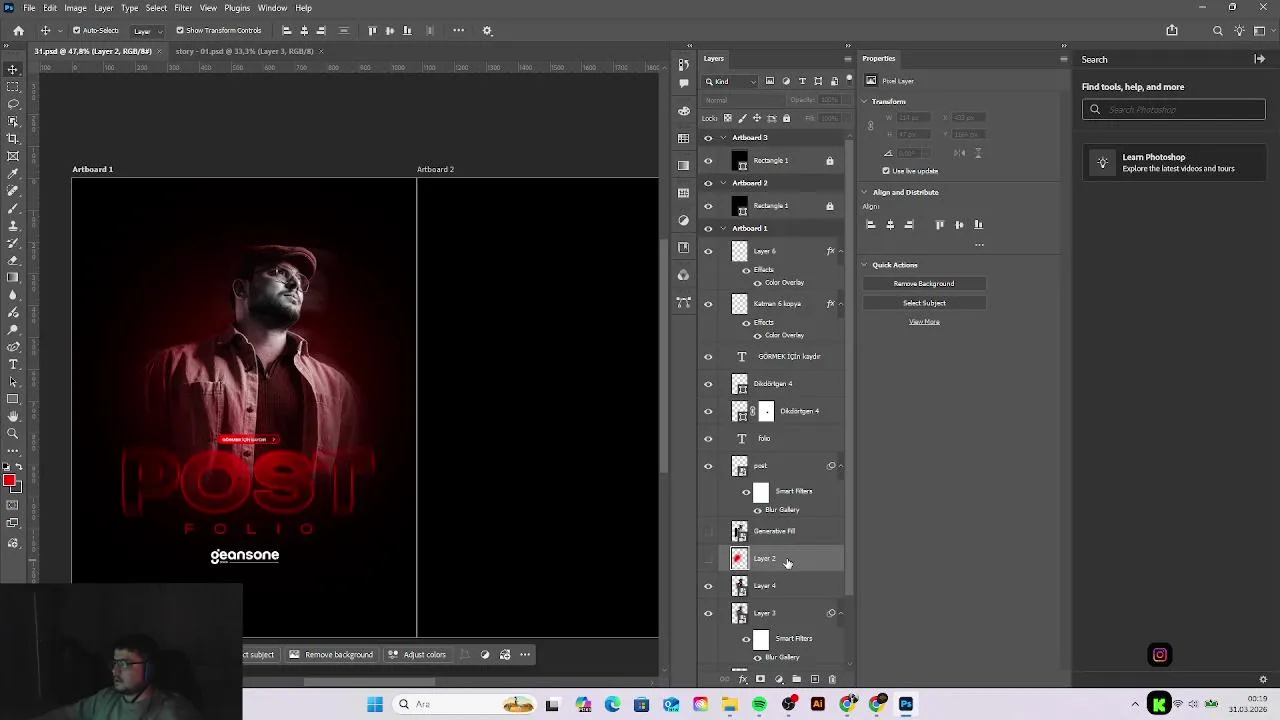Open Learn Photoshop card
Viewport: 1280px width, 720px height.
click(1173, 163)
